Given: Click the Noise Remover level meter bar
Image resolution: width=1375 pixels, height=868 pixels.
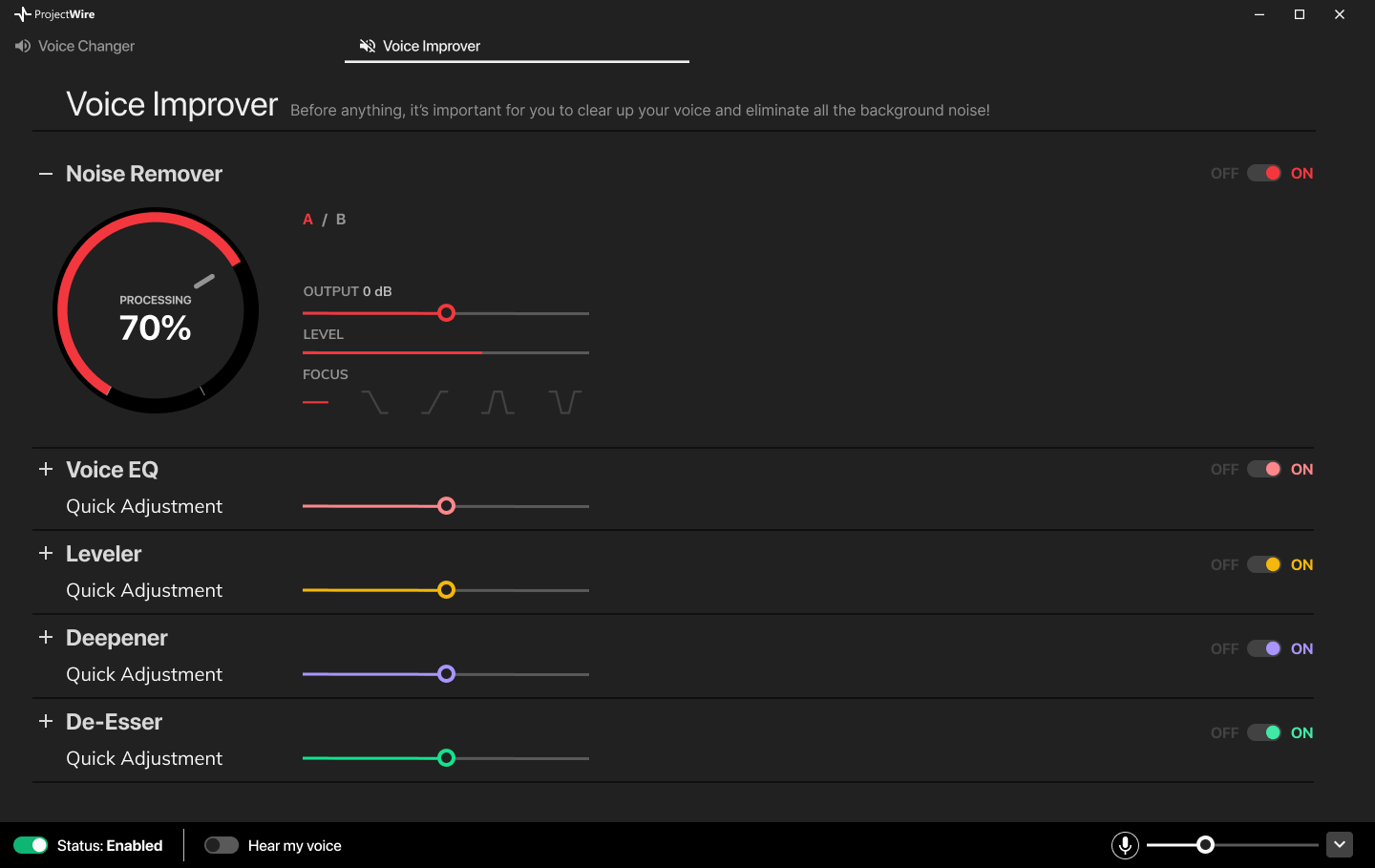Looking at the screenshot, I should point(446,352).
